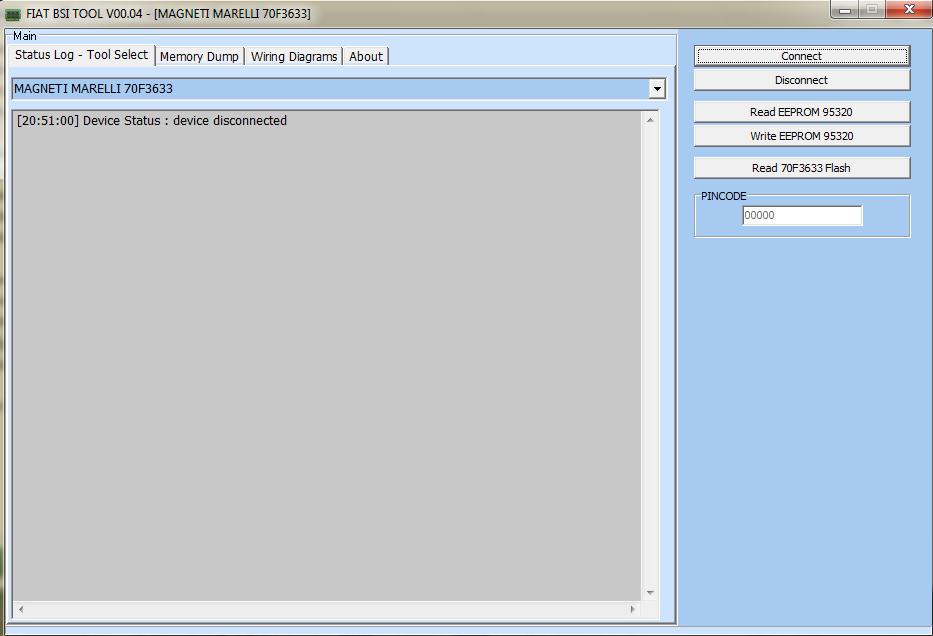Click the PINCODE input field
Image resolution: width=933 pixels, height=636 pixels.
[802, 215]
